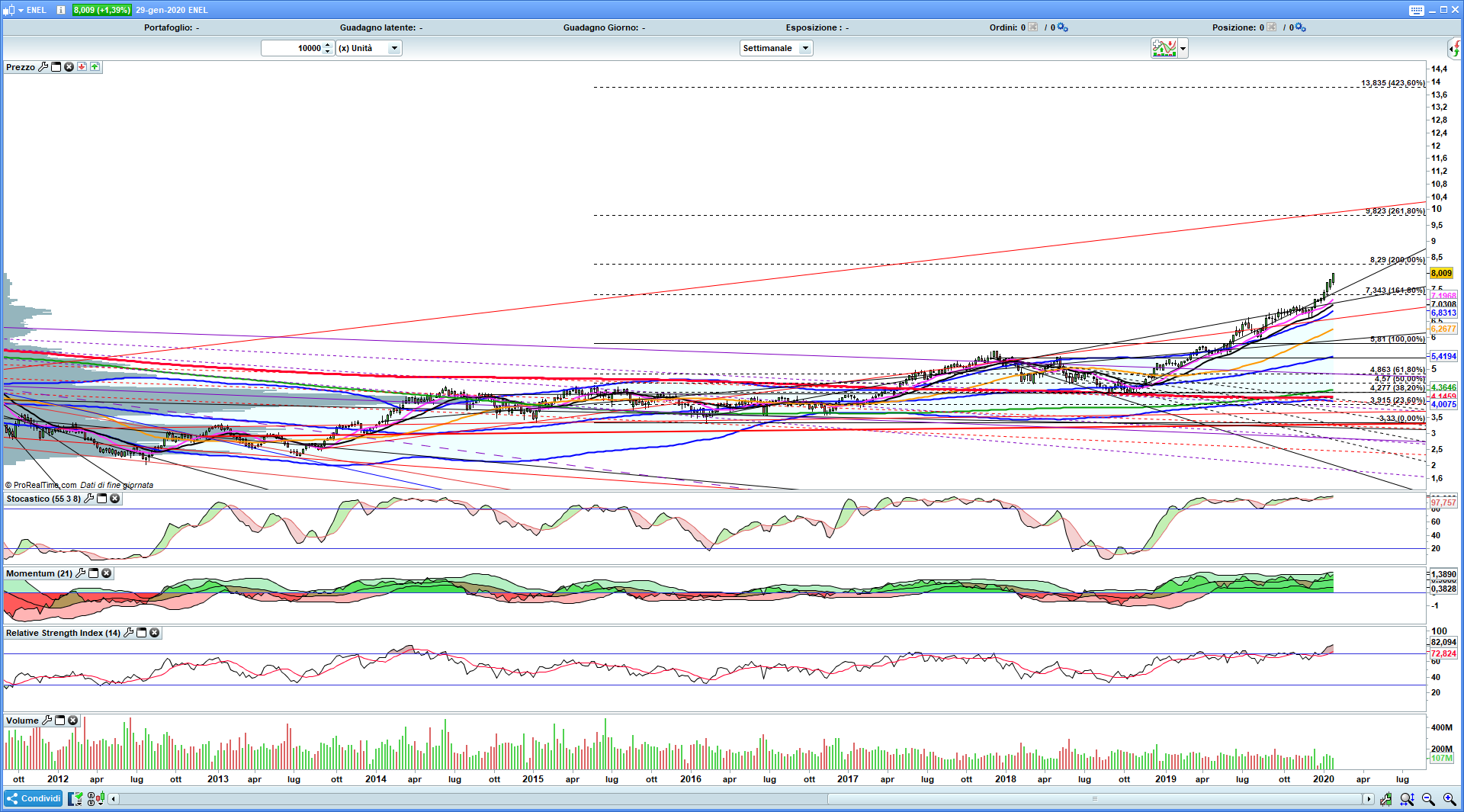Open Stocastico indicator wrench settings
The height and width of the screenshot is (812, 1464).
[88, 499]
